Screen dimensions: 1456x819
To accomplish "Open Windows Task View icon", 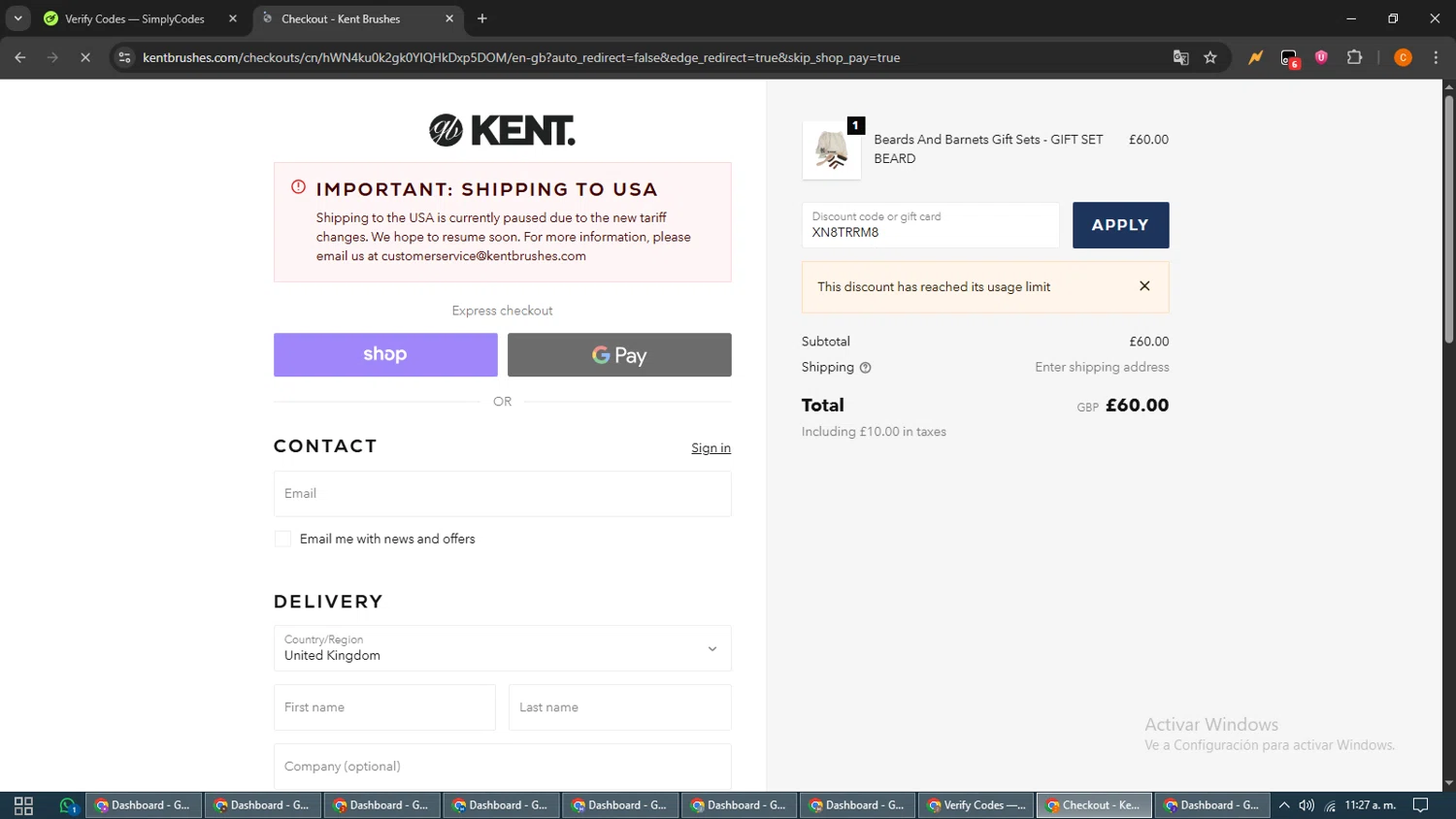I will coord(23,805).
